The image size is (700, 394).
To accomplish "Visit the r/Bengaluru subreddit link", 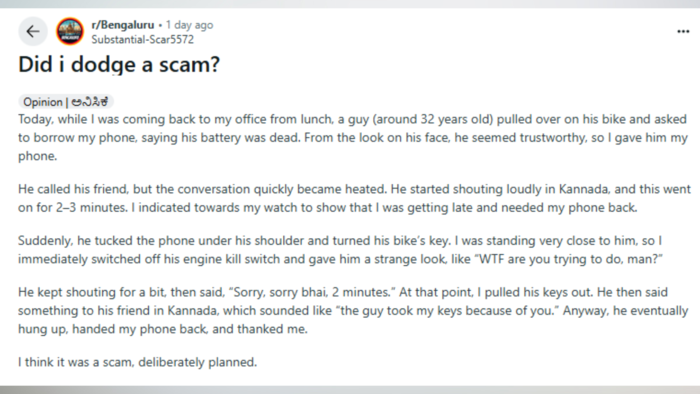I will pos(123,25).
